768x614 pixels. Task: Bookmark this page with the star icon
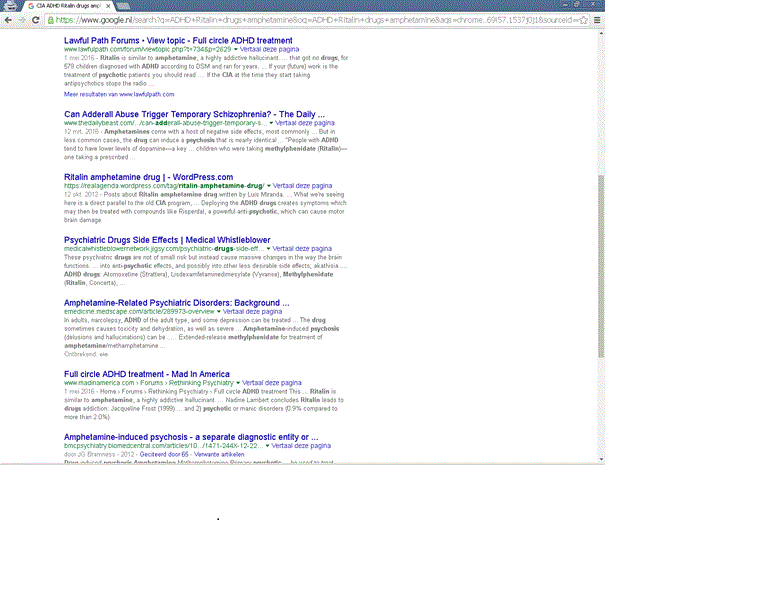coord(583,20)
